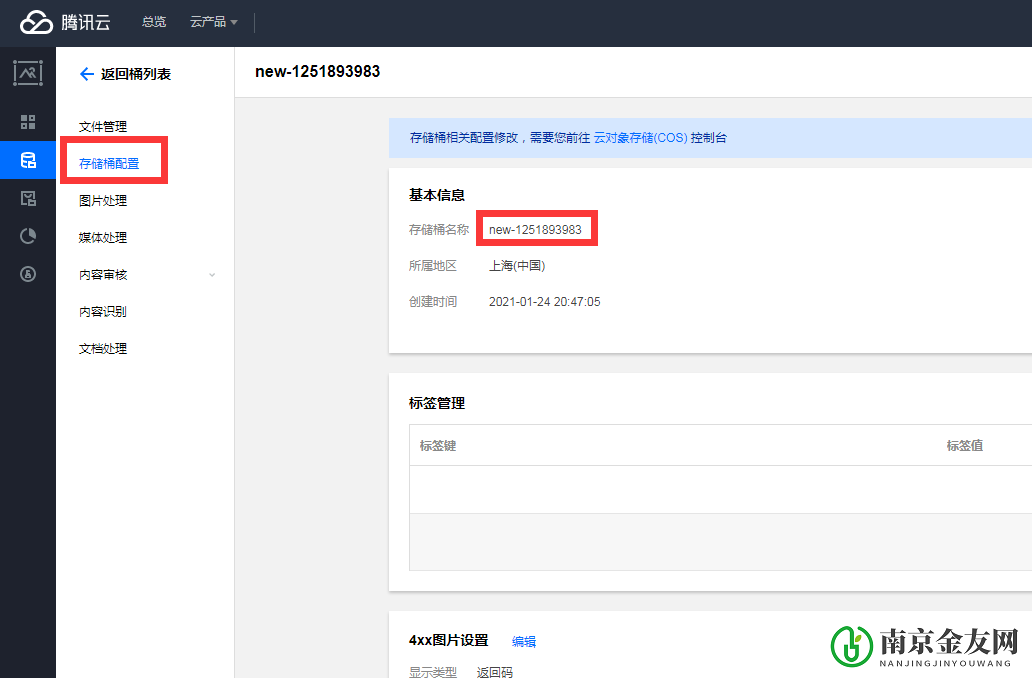Open 媒体处理 in the sidebar
This screenshot has height=678, width=1032.
(103, 237)
